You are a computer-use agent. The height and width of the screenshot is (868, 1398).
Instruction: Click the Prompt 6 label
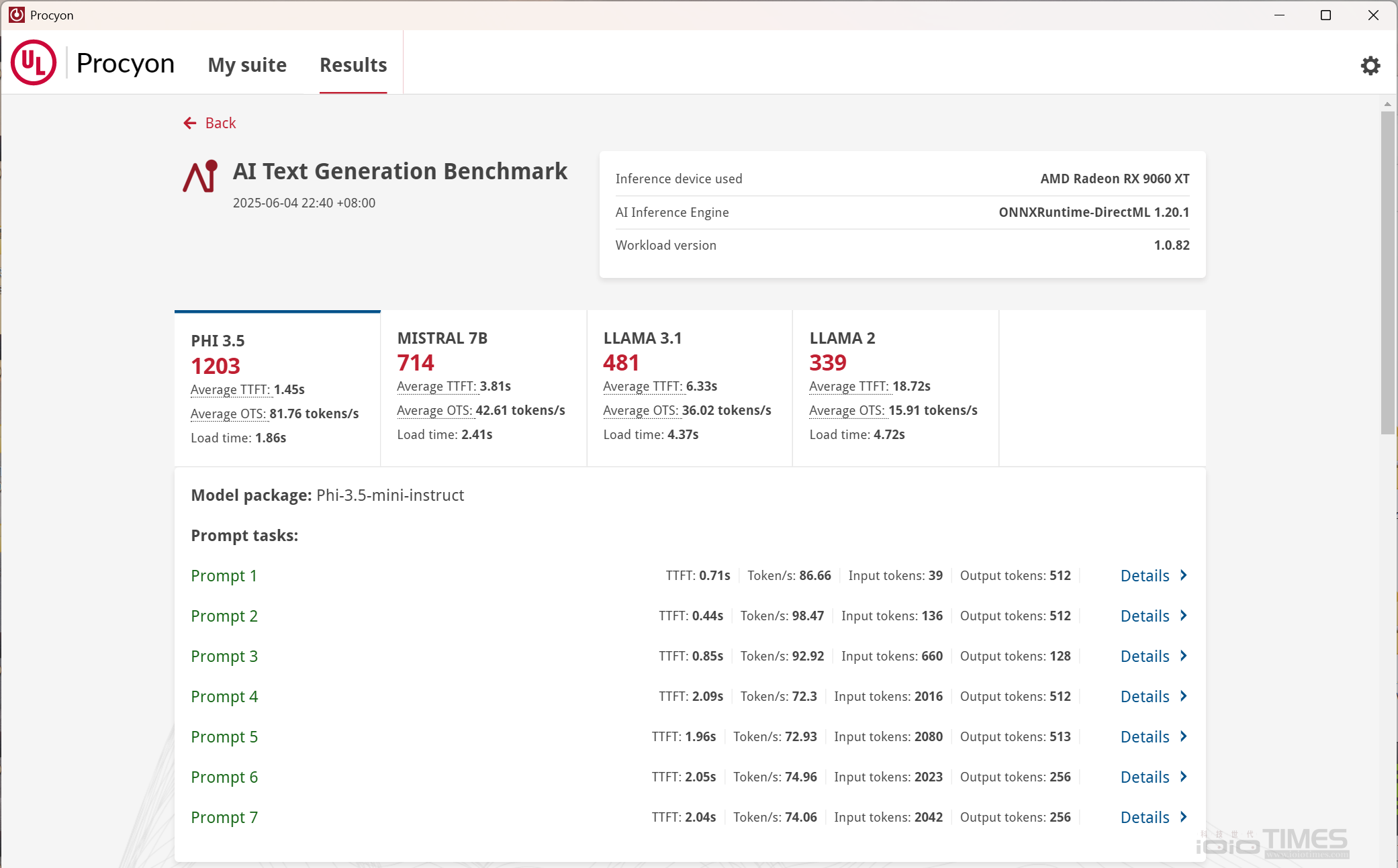(224, 777)
